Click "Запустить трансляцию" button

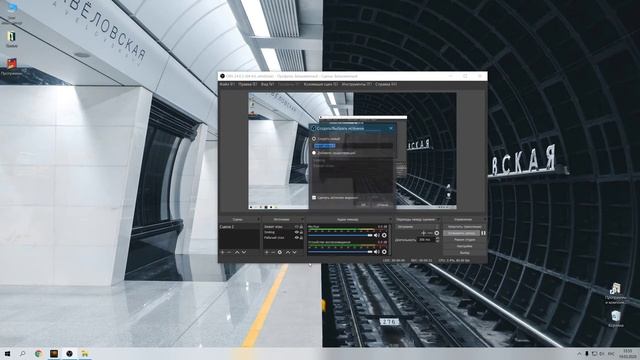(464, 227)
